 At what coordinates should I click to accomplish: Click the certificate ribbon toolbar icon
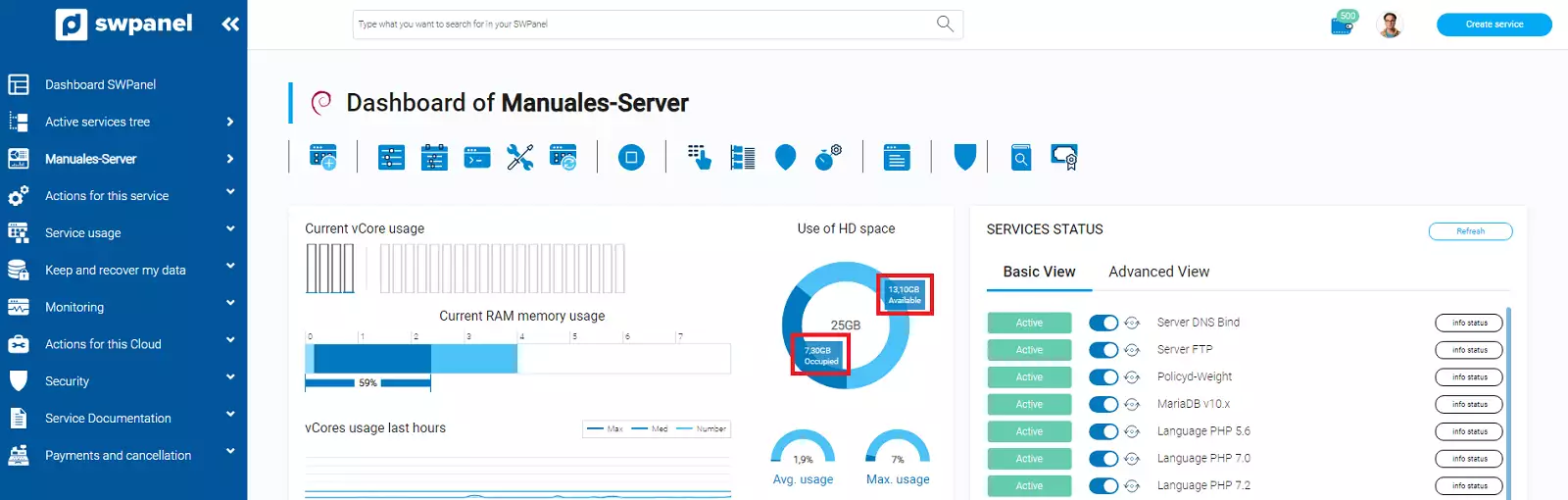[x=1064, y=157]
